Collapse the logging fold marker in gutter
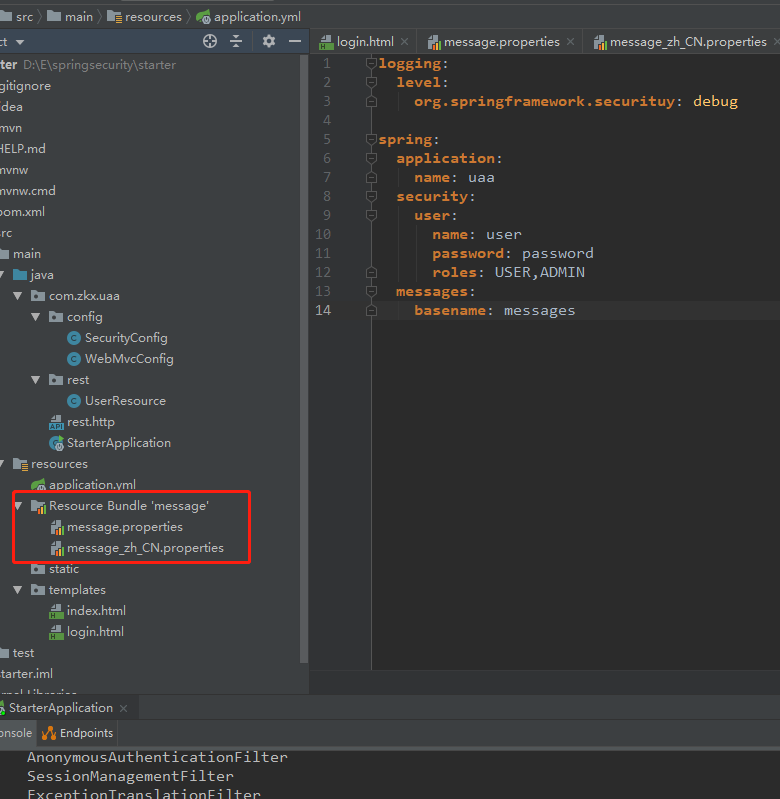The image size is (780, 799). [372, 64]
